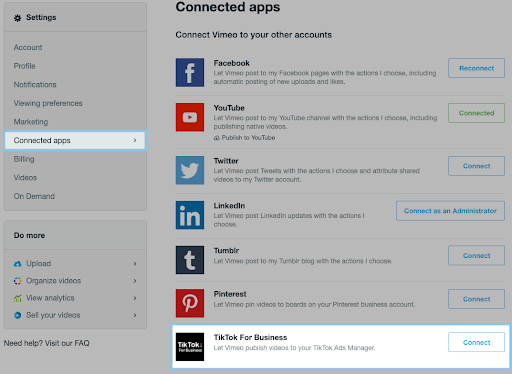Viewport: 512px width, 374px height.
Task: Go to Notifications settings
Action: point(35,85)
